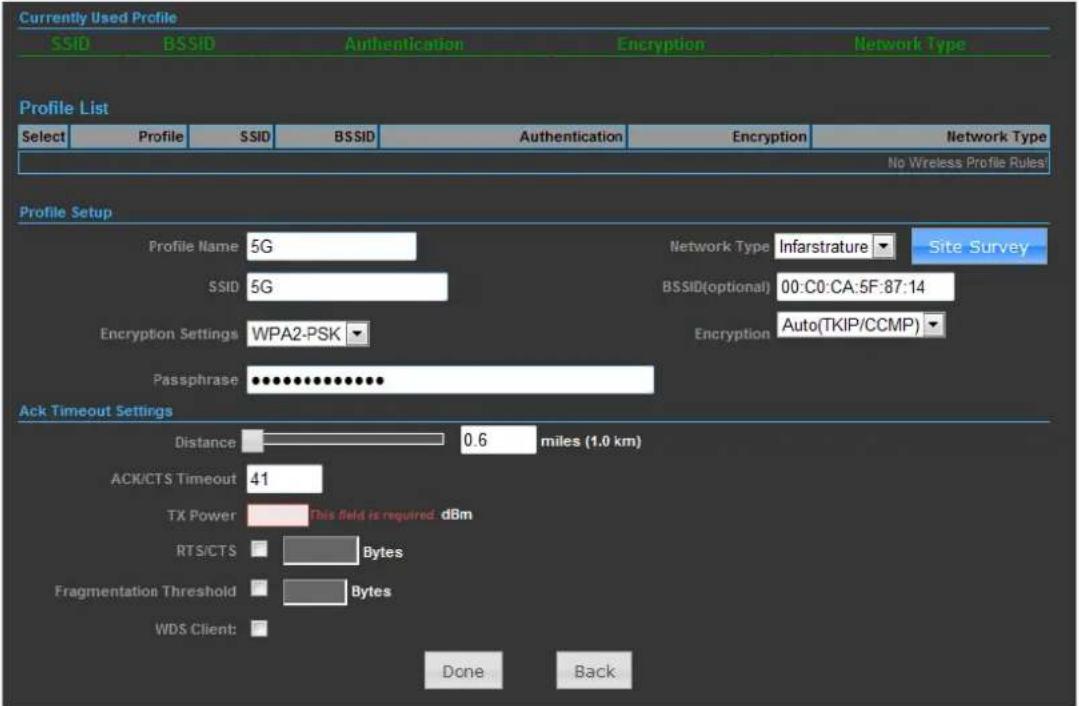The image size is (1079, 706).
Task: Click the Done button
Action: [x=463, y=670]
